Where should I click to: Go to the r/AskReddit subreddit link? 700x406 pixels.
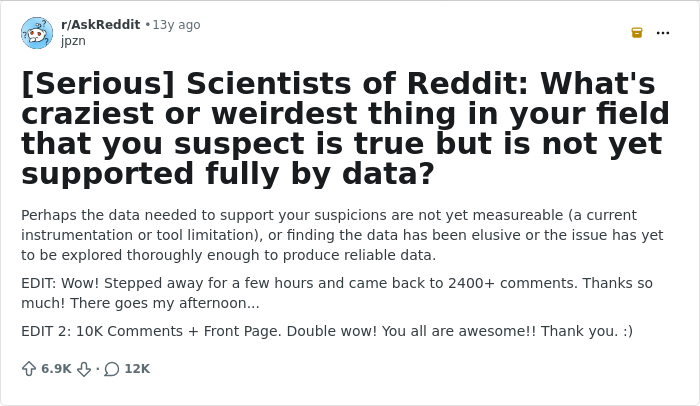tap(100, 25)
